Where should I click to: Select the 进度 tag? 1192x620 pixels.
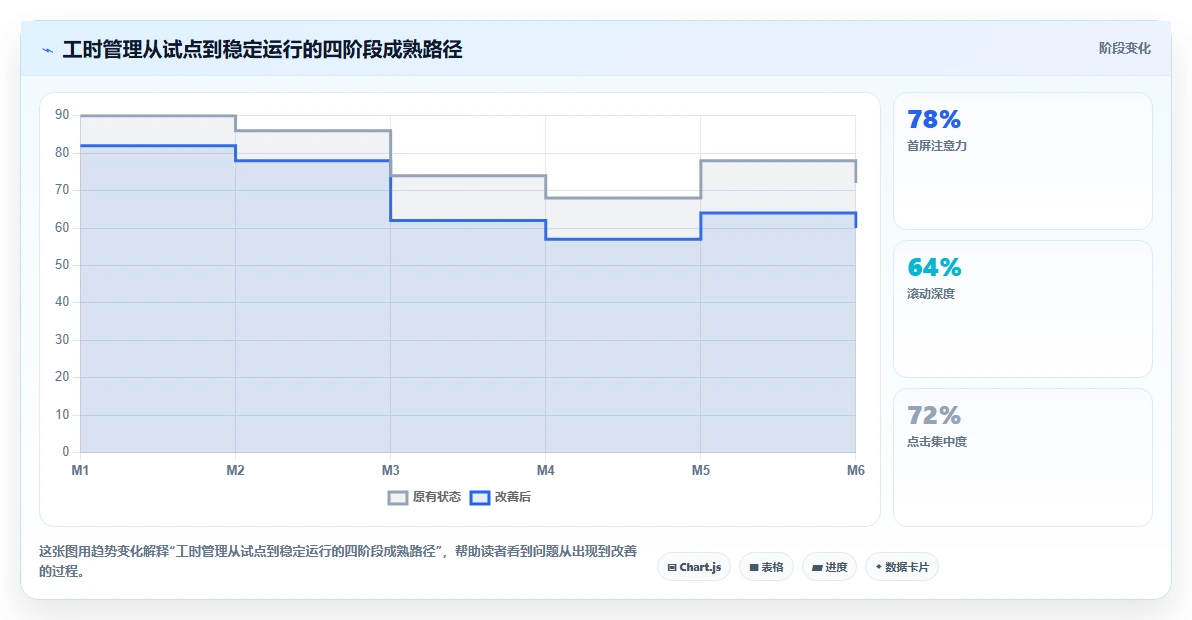tap(829, 567)
